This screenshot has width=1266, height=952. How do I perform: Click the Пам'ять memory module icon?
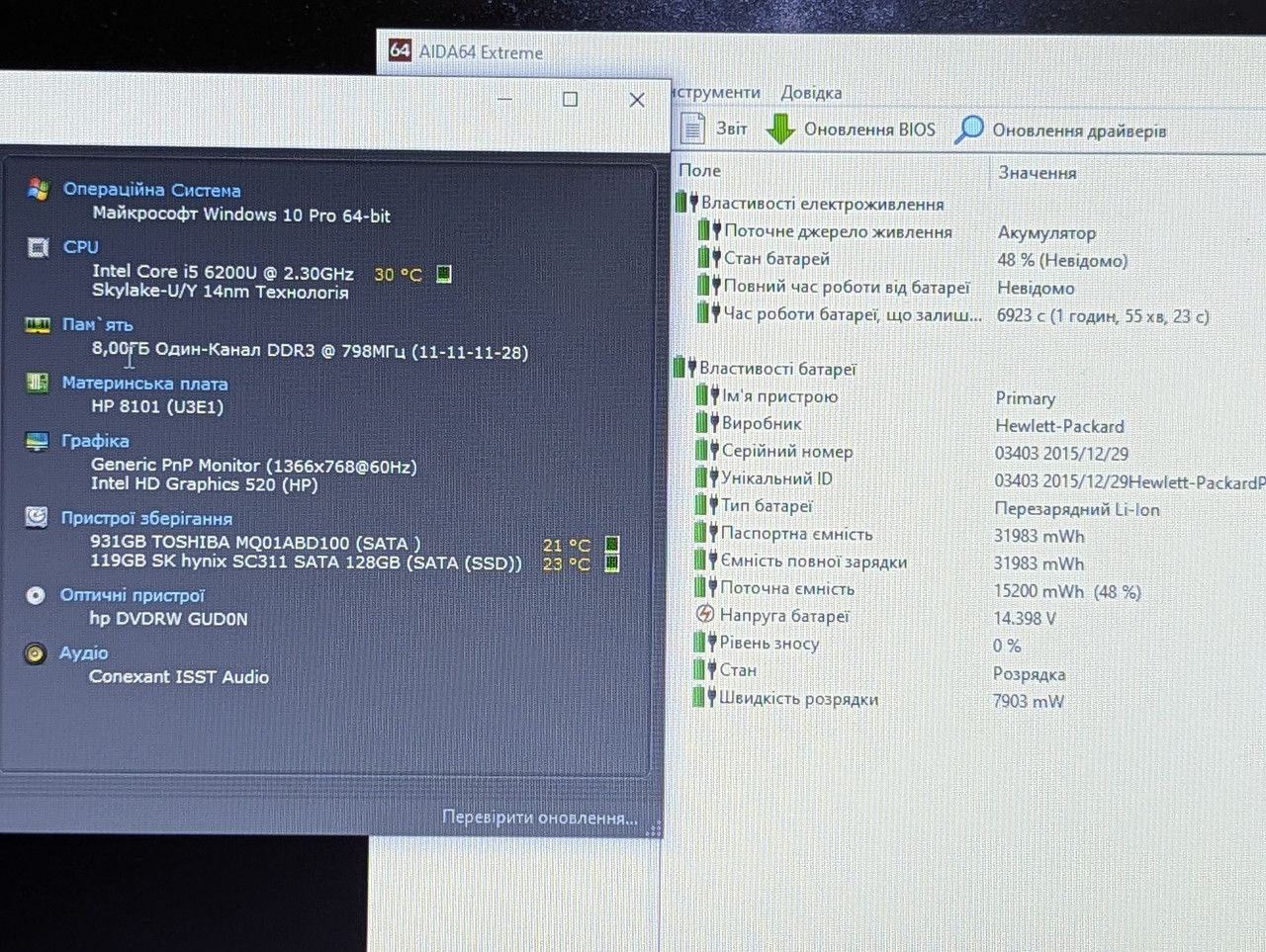tap(37, 324)
